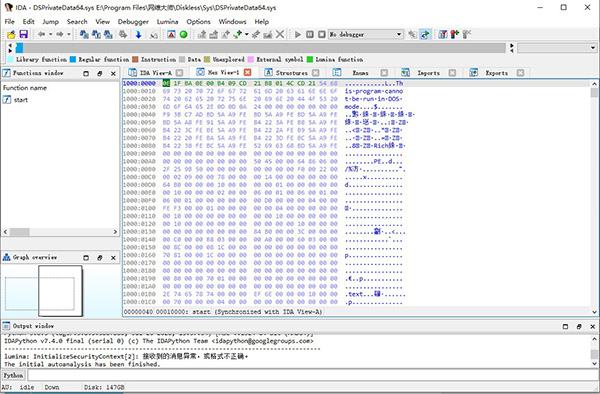Screen dimensions: 600x394
Task: Click the Instruction legend color swatch
Action: click(135, 59)
